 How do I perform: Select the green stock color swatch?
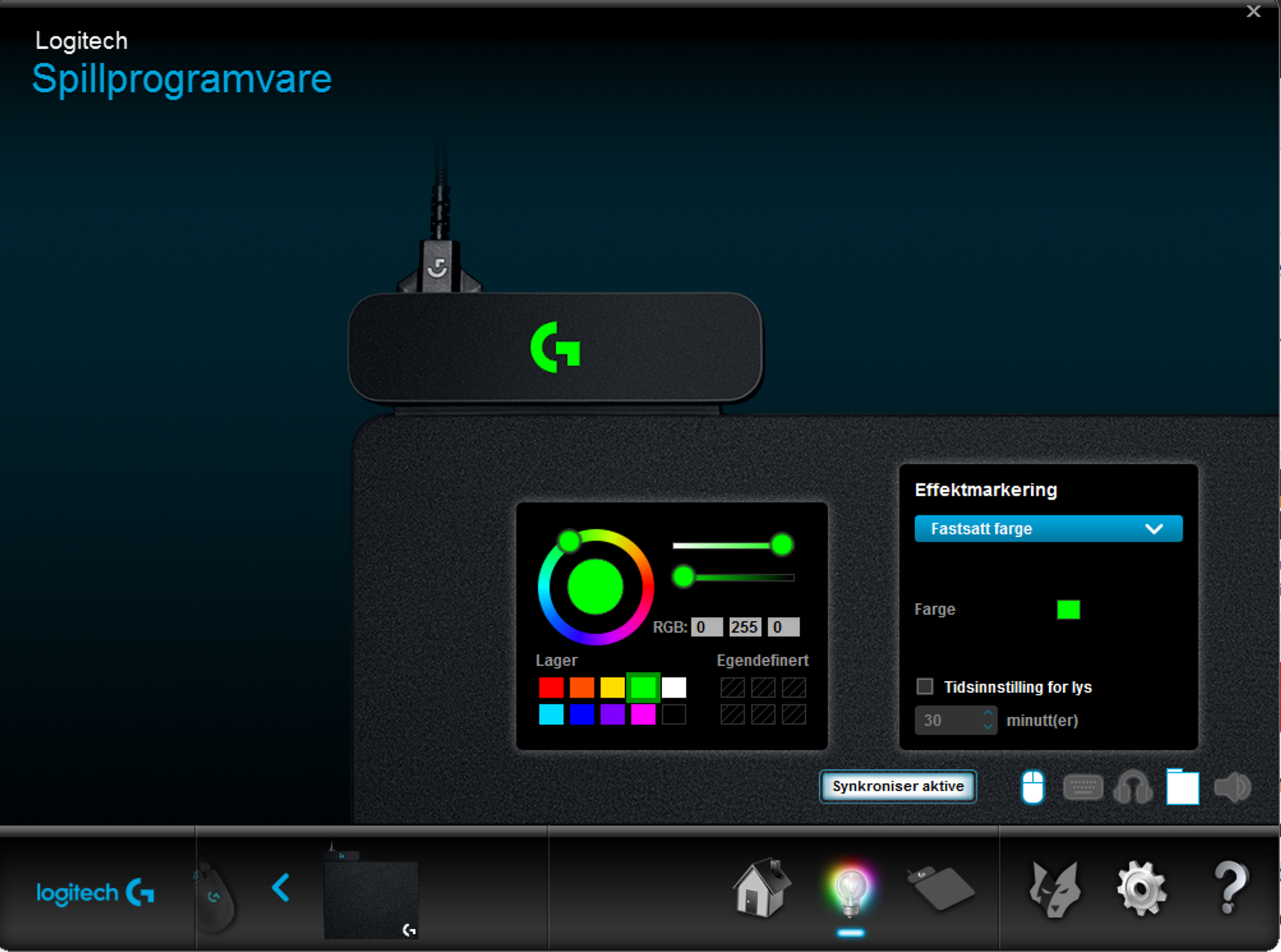643,687
